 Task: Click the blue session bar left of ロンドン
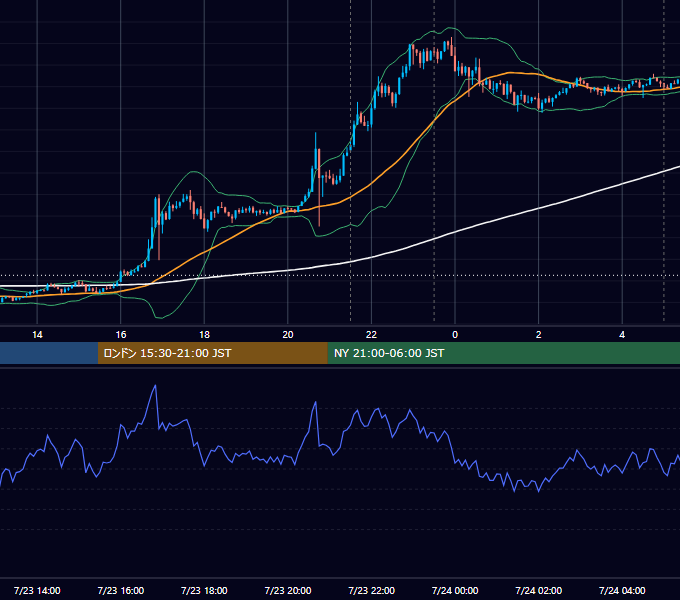49,353
